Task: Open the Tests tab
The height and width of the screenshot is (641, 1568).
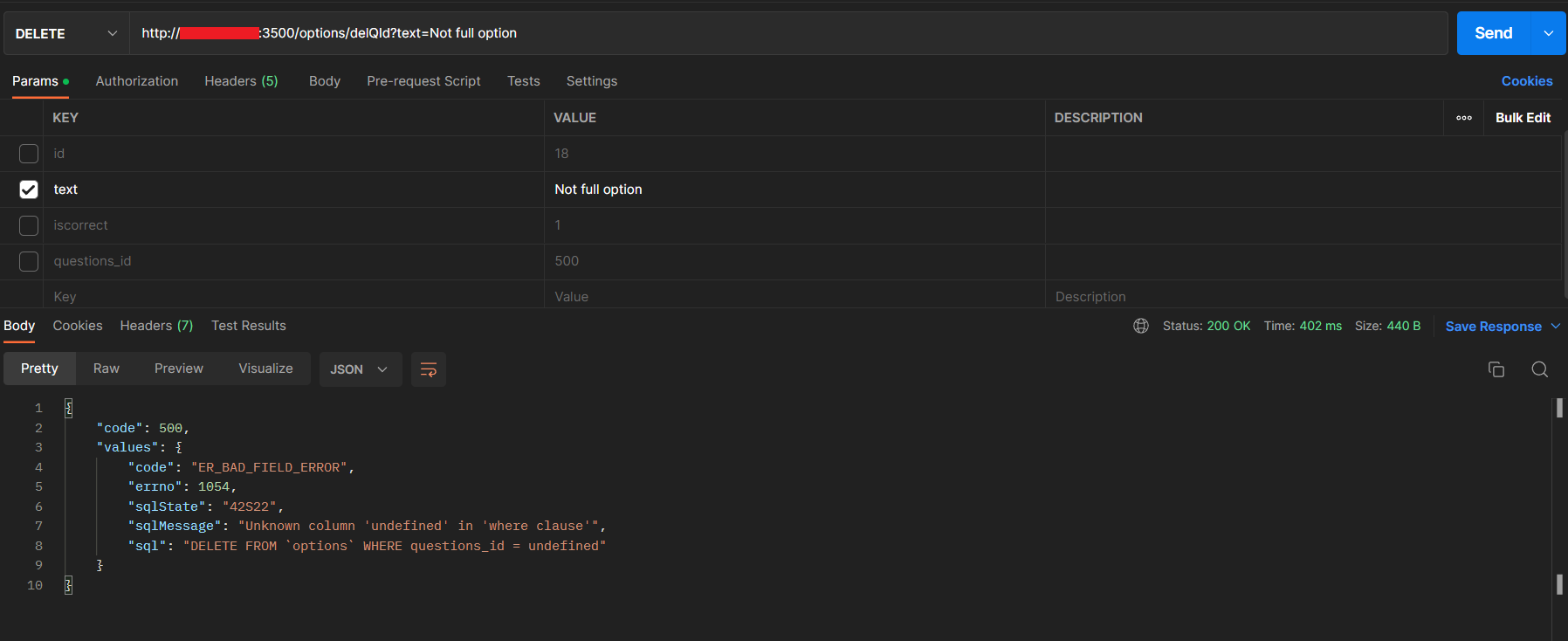Action: tap(524, 81)
